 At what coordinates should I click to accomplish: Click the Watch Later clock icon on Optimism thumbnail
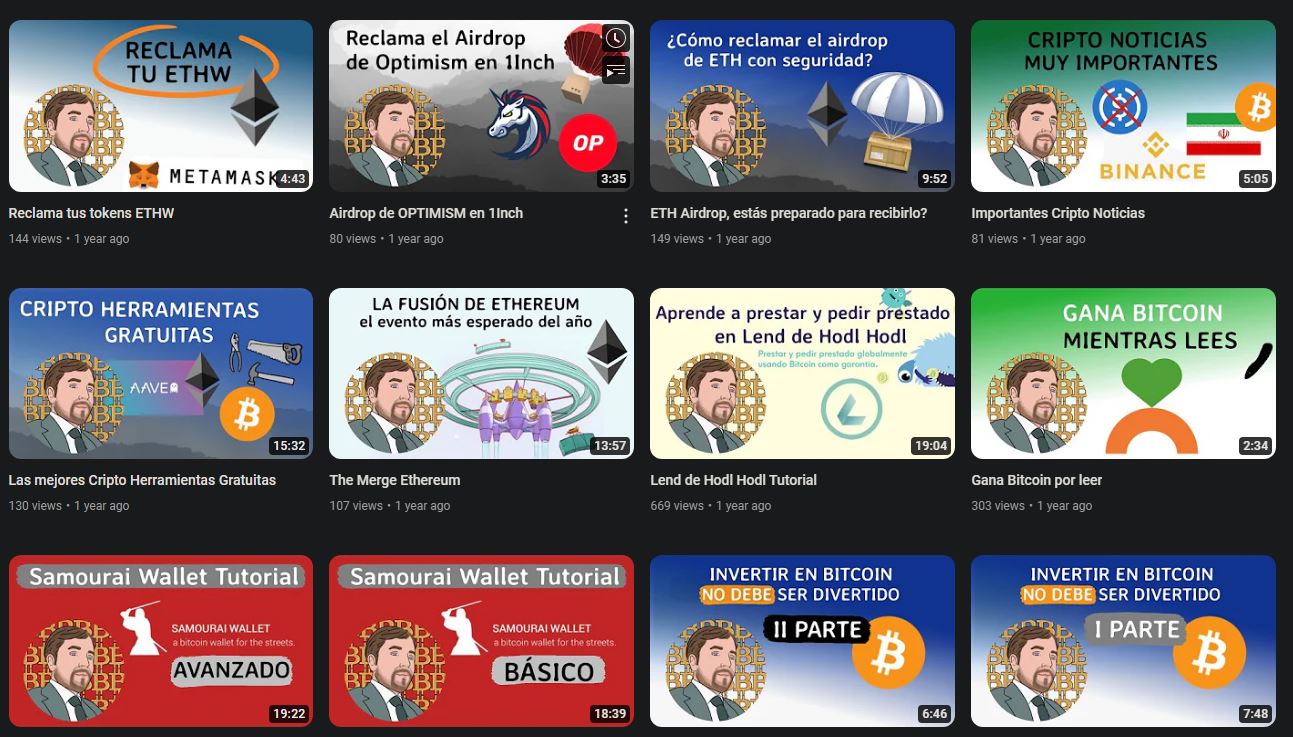click(616, 39)
